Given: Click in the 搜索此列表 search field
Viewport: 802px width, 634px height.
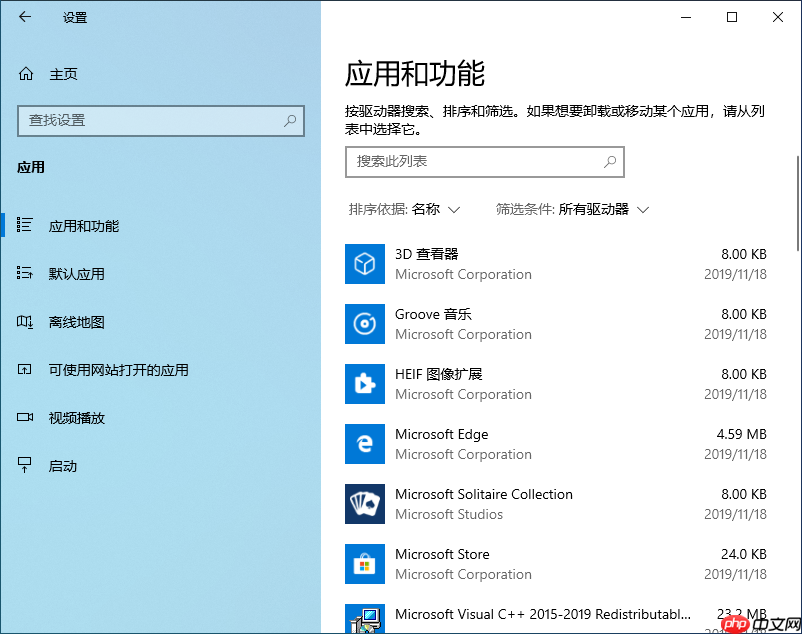Looking at the screenshot, I should [484, 162].
